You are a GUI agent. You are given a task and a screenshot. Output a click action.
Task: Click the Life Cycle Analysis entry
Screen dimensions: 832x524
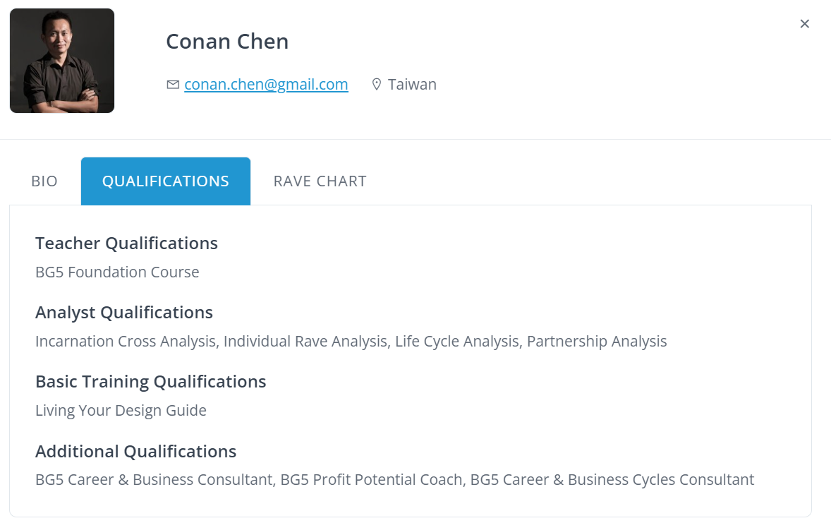pyautogui.click(x=457, y=341)
